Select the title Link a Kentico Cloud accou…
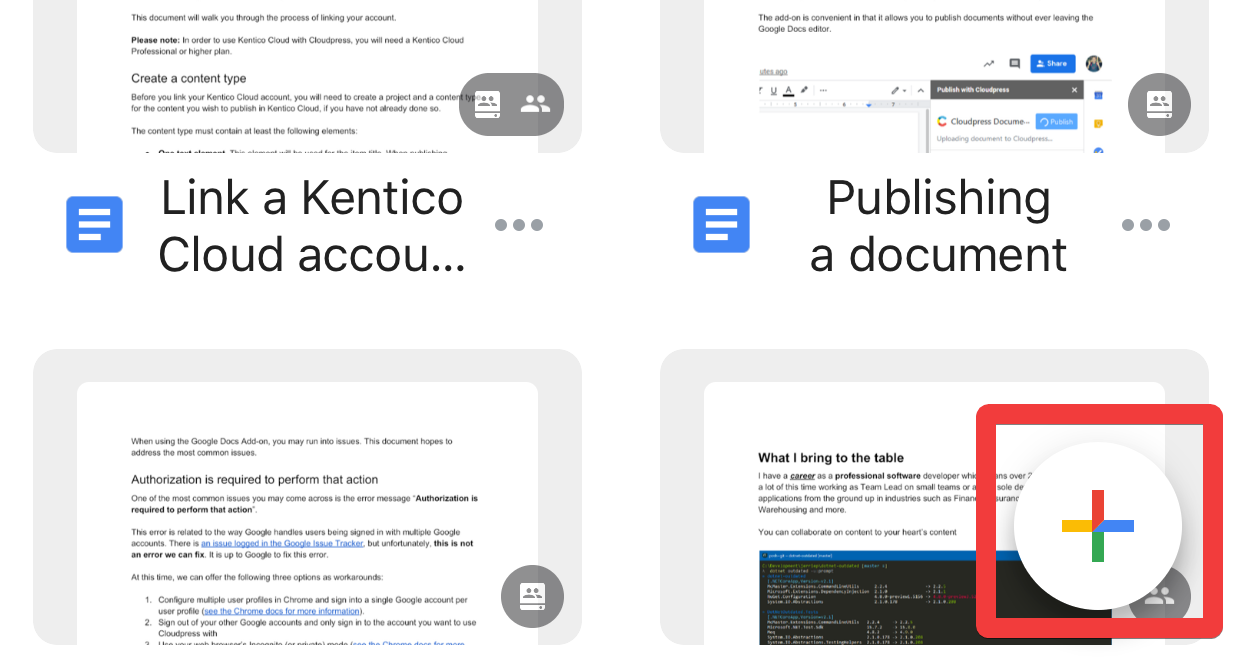This screenshot has width=1242, height=670. point(312,226)
